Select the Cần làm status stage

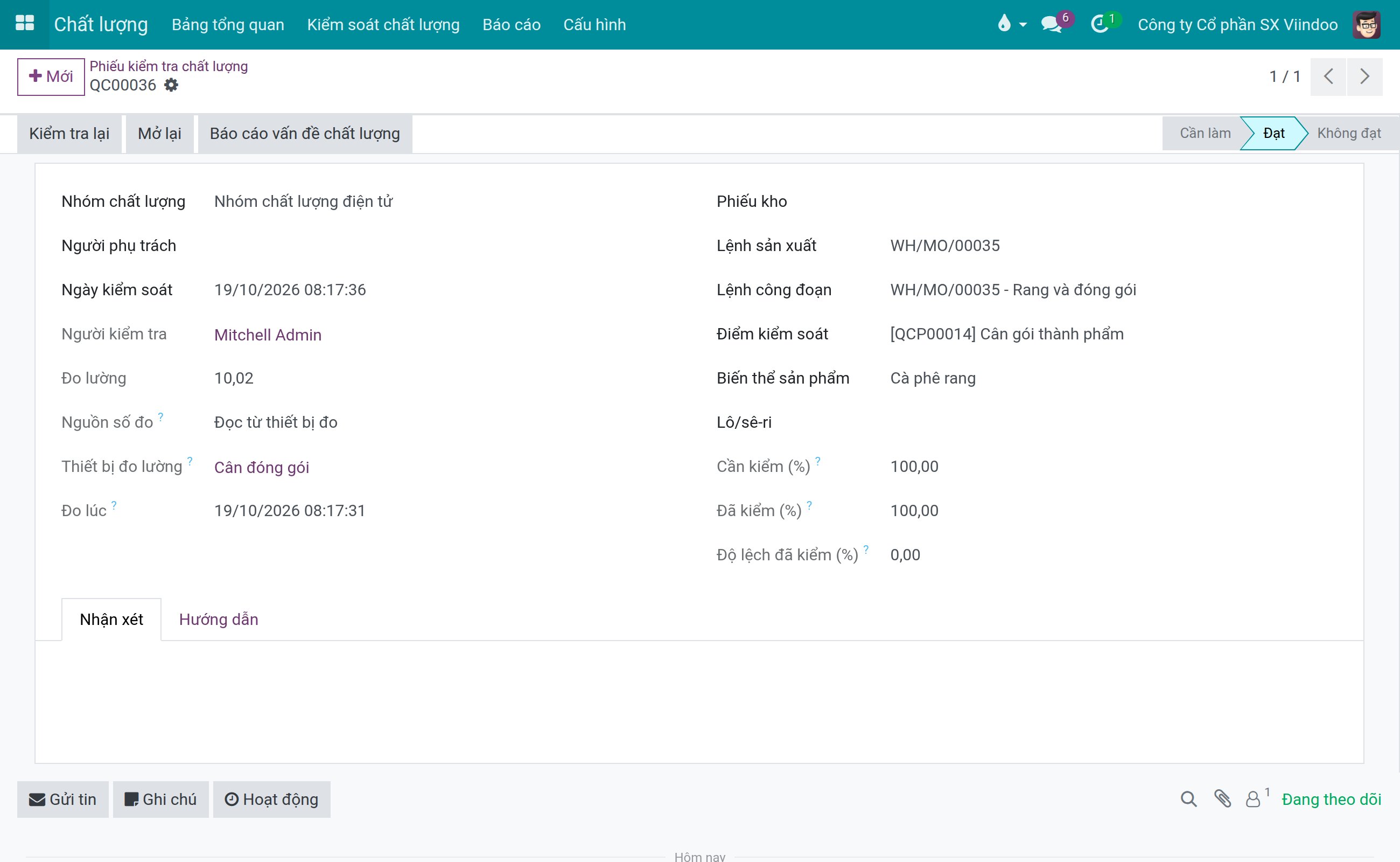(x=1205, y=134)
